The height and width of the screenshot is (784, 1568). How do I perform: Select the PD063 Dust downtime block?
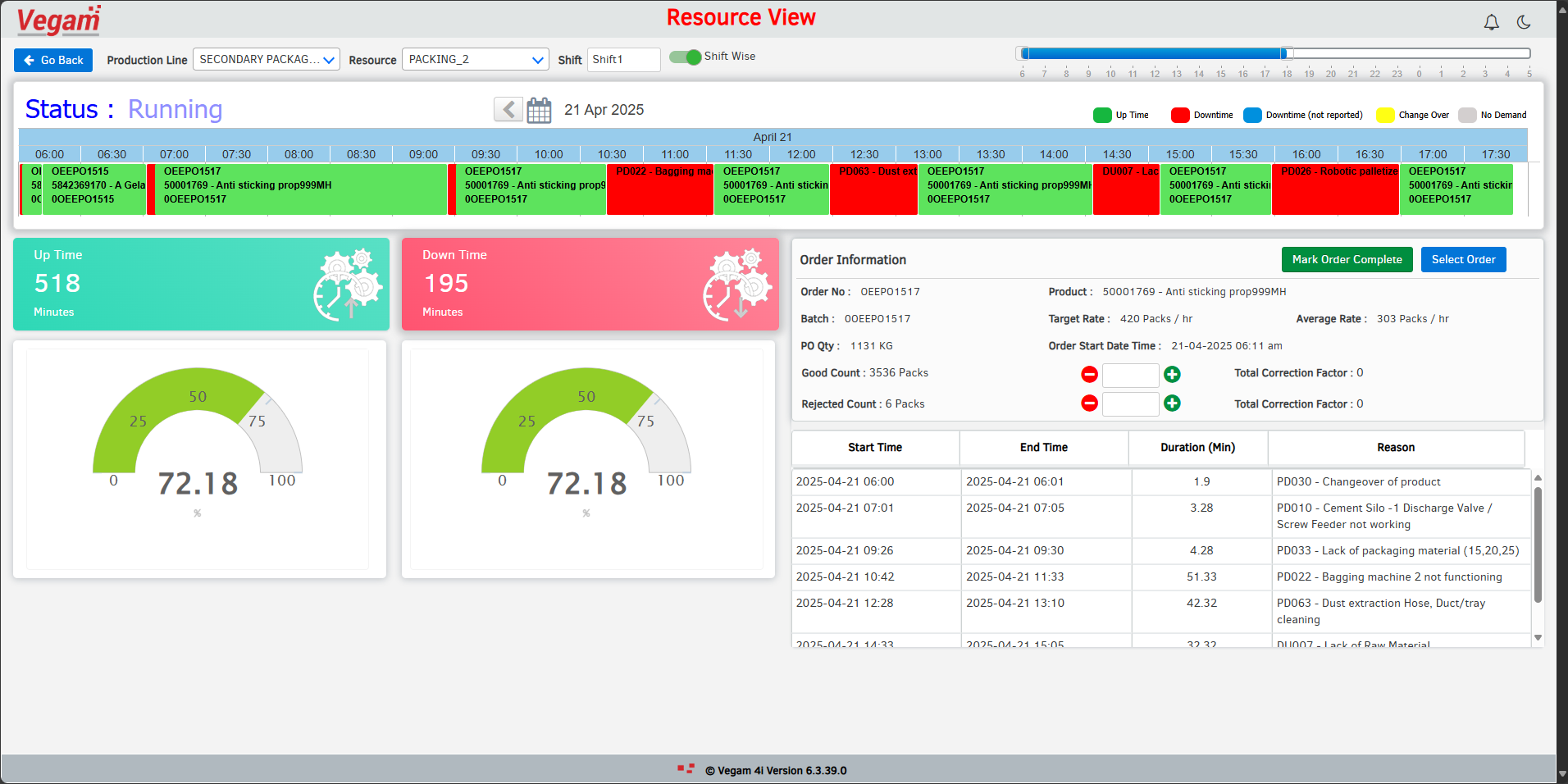(x=873, y=189)
